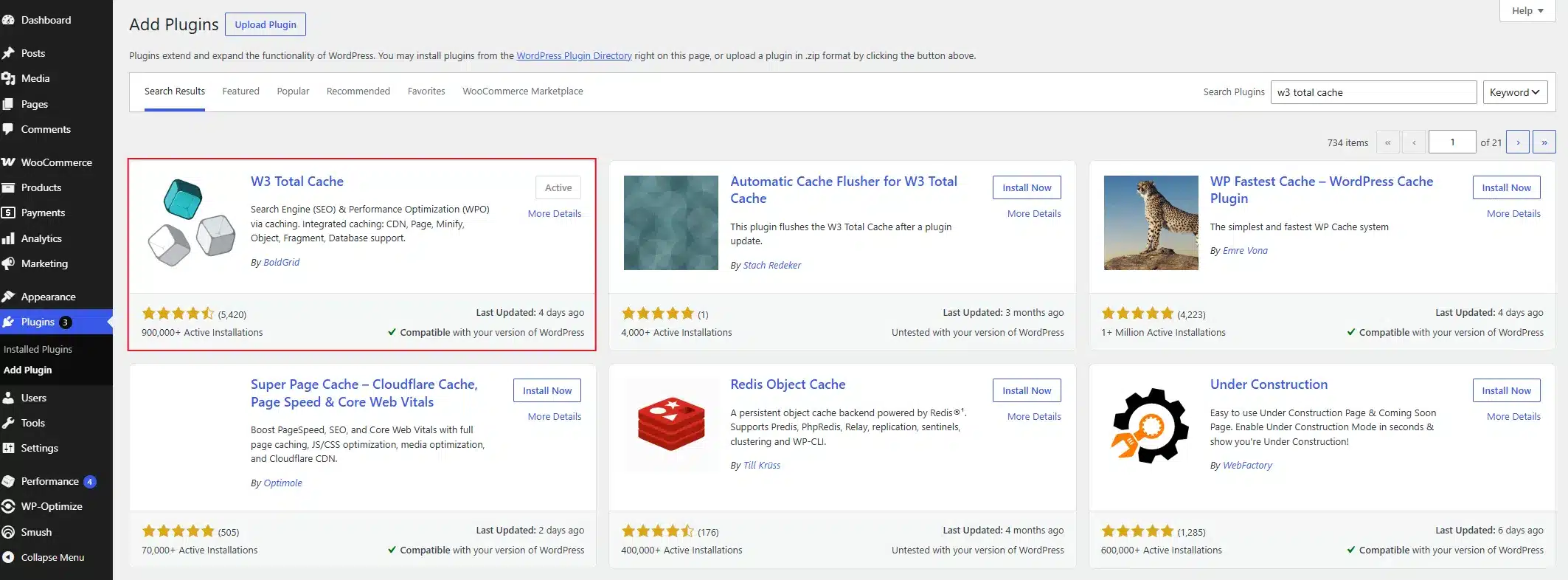Click the Analytics bar chart icon
The height and width of the screenshot is (580, 1568).
[x=8, y=238]
